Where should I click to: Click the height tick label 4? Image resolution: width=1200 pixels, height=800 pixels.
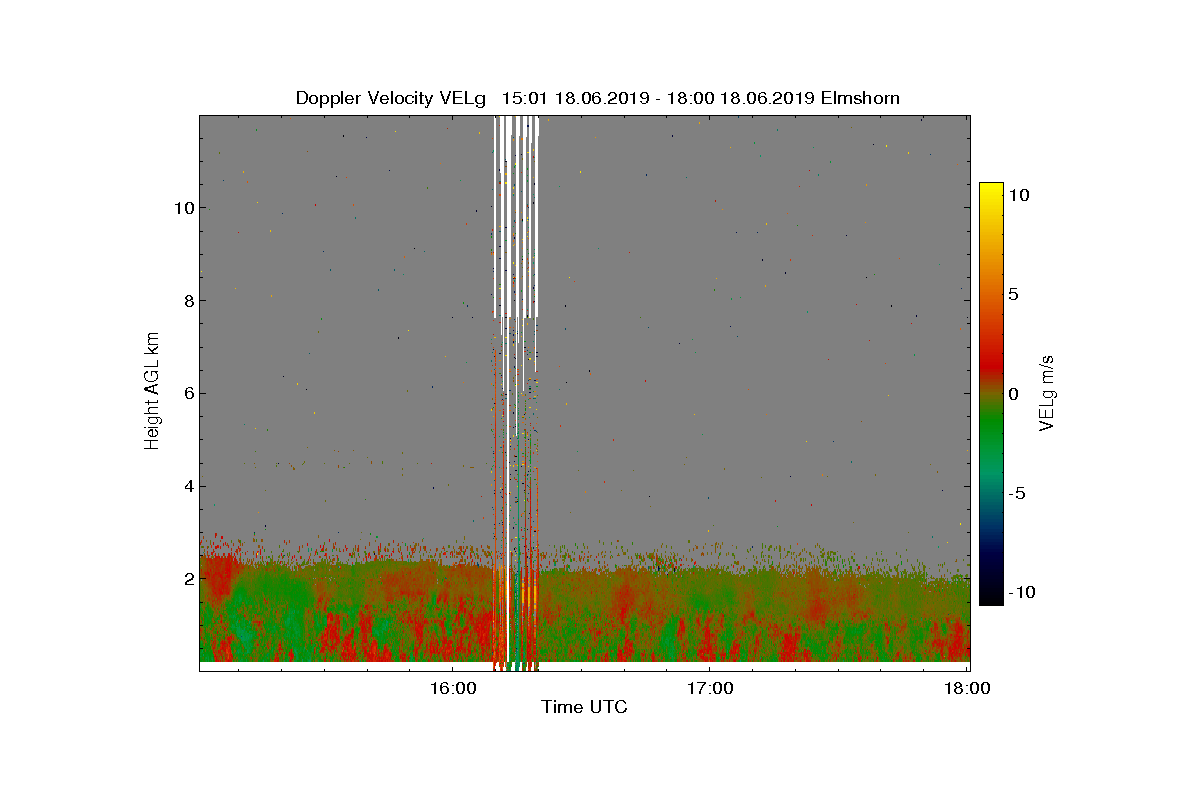(187, 487)
